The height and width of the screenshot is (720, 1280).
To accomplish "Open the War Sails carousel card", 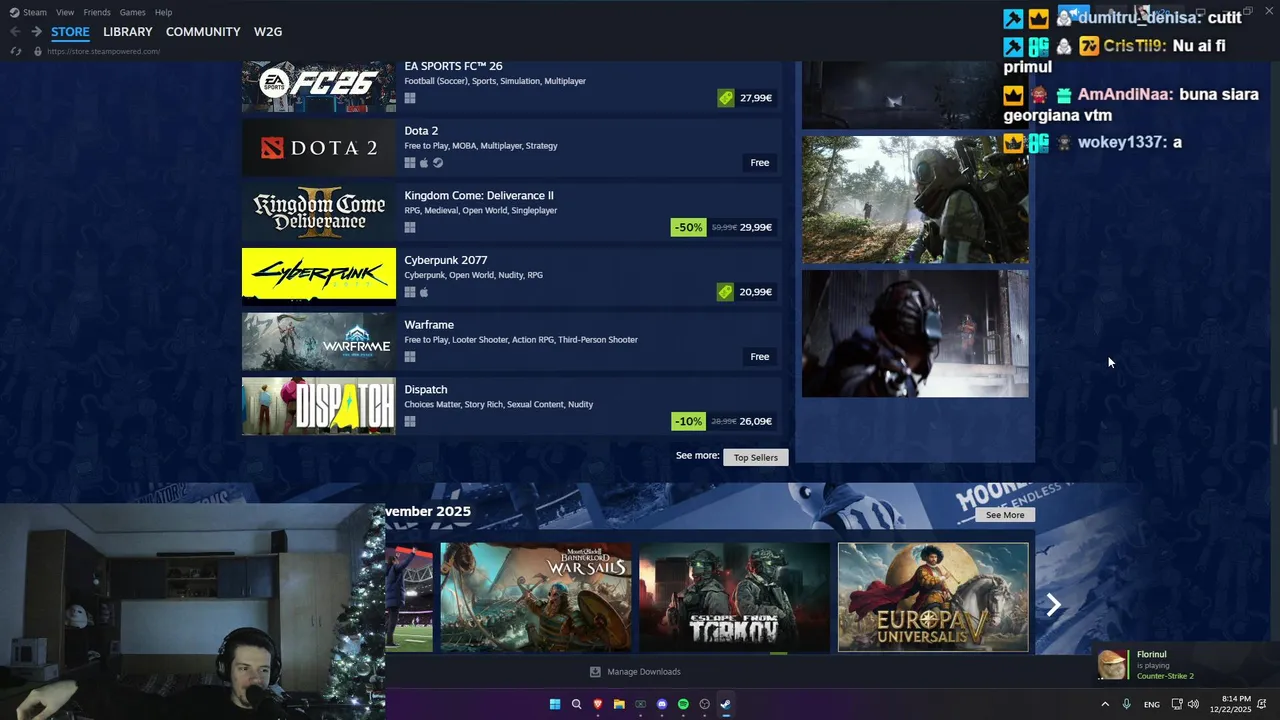I will coord(536,597).
